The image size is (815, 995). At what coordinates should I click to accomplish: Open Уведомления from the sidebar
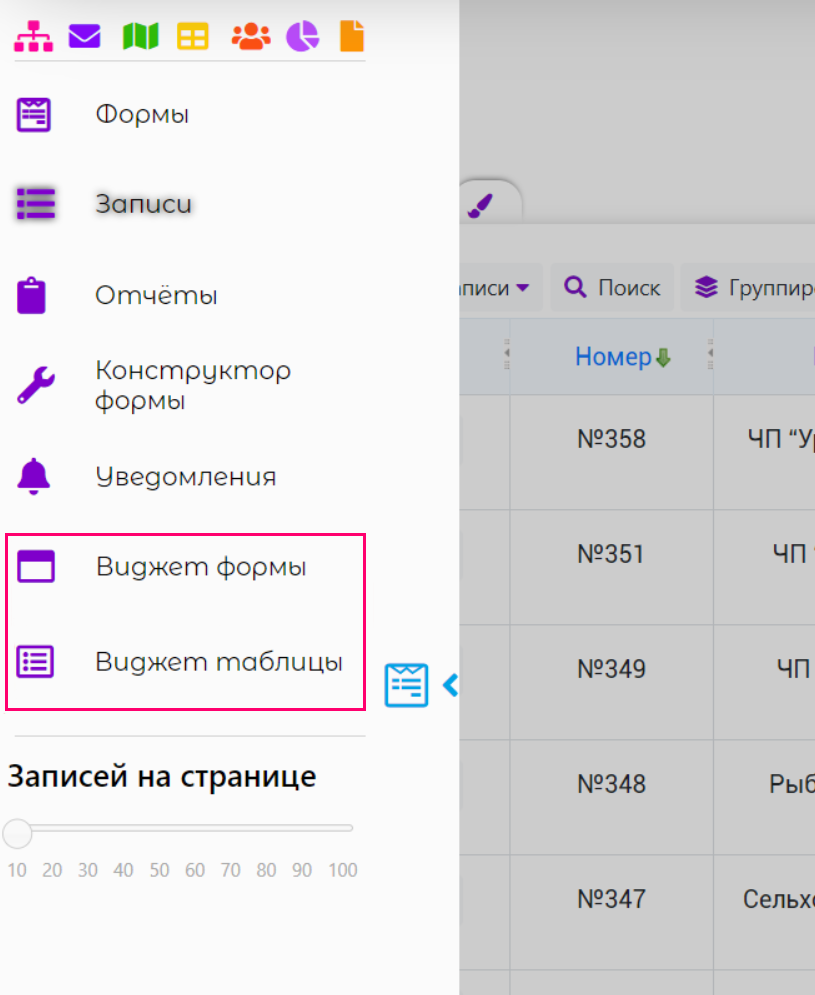[x=185, y=477]
